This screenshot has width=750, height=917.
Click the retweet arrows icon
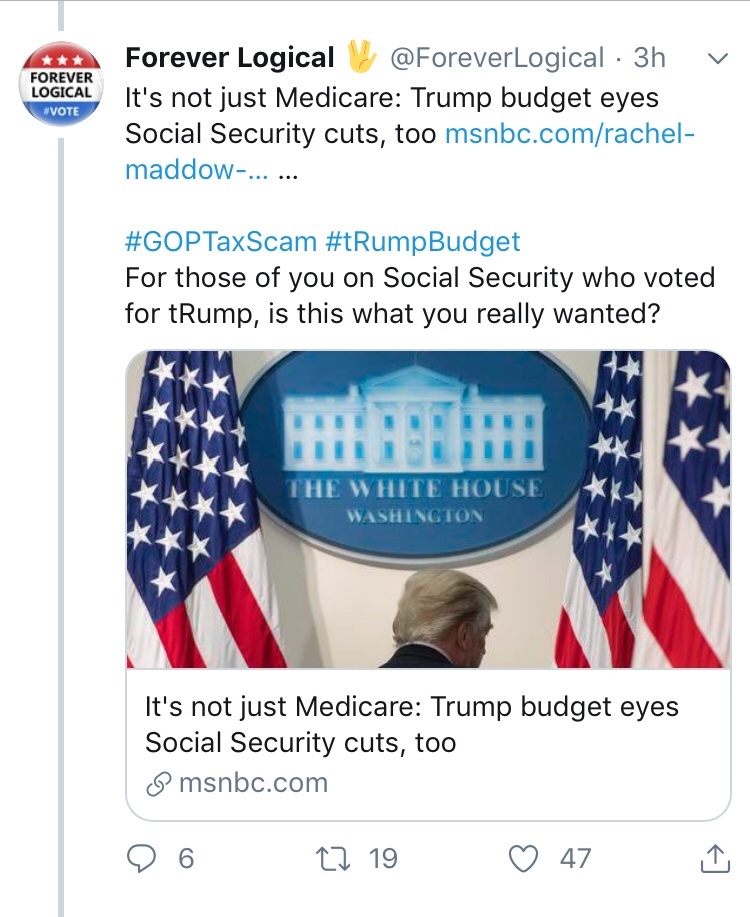pos(330,858)
